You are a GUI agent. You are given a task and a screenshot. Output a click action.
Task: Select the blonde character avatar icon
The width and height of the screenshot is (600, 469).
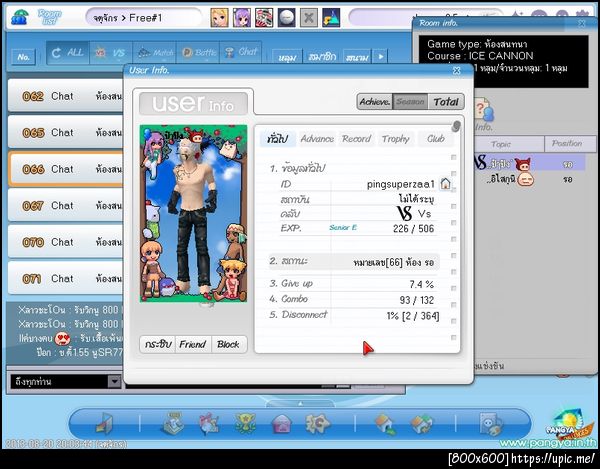pyautogui.click(x=219, y=18)
